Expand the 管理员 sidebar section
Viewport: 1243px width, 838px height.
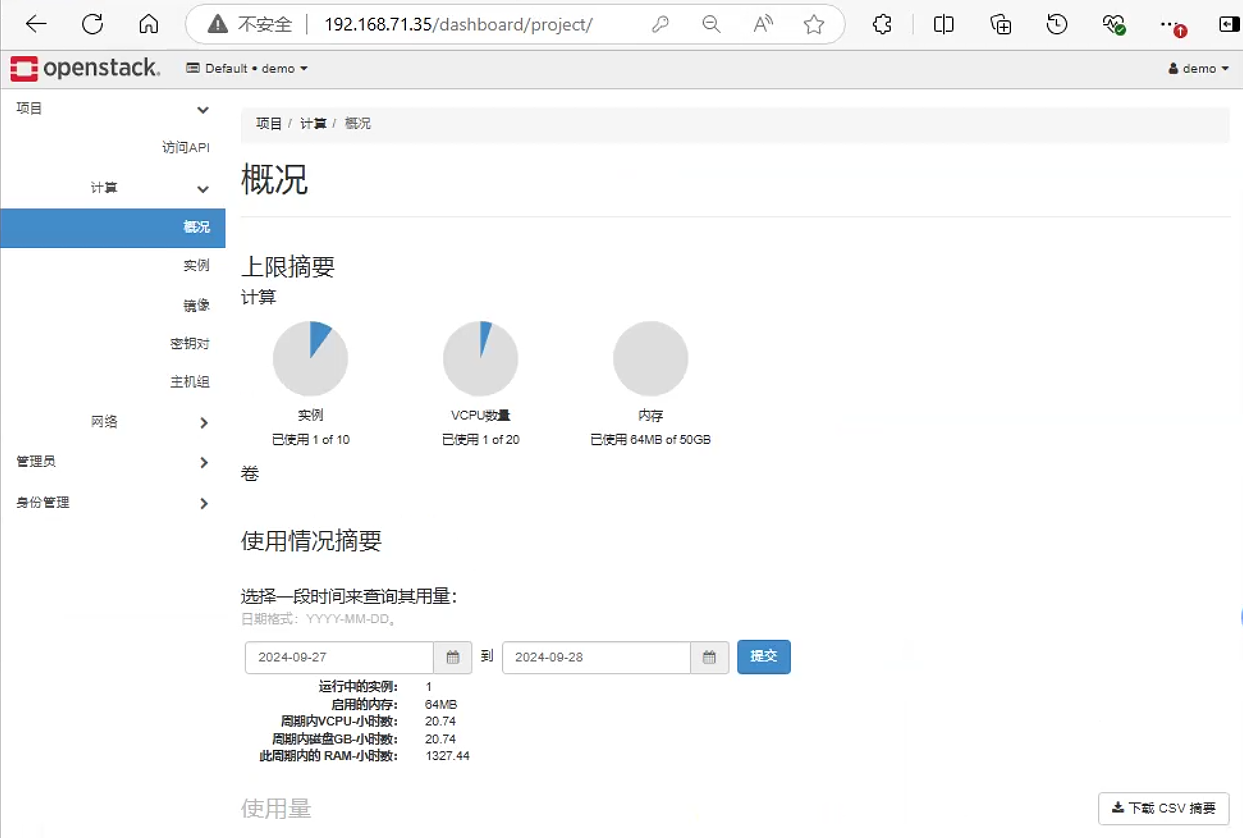coord(113,462)
